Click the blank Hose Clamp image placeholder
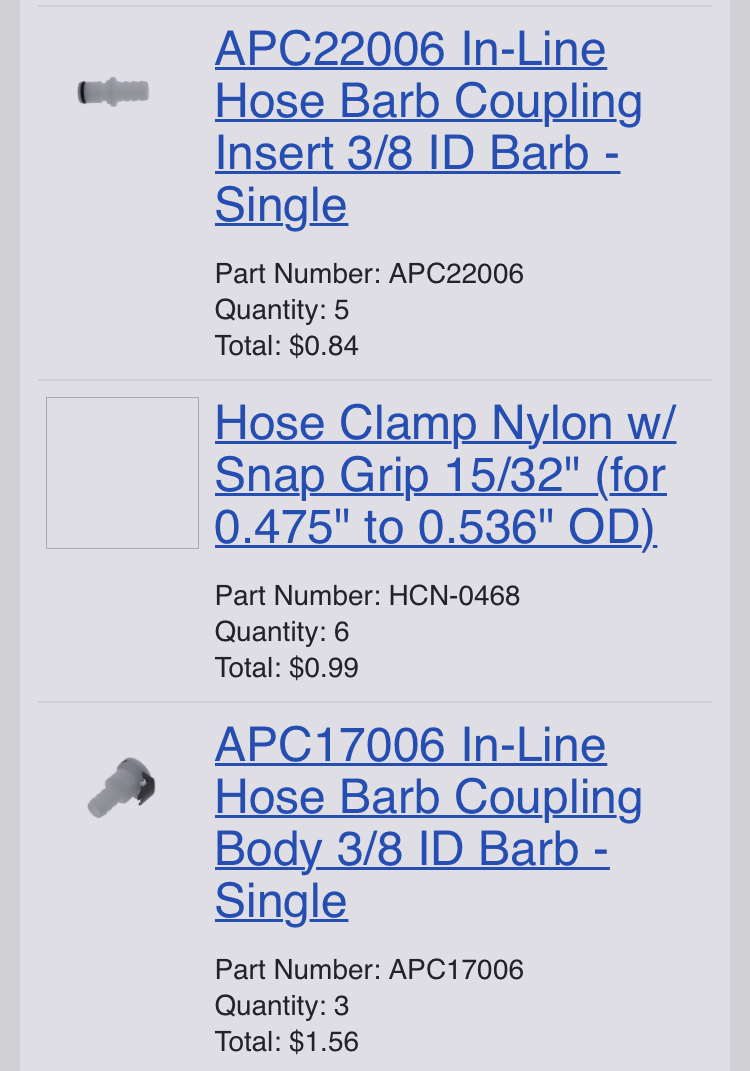 pyautogui.click(x=122, y=473)
